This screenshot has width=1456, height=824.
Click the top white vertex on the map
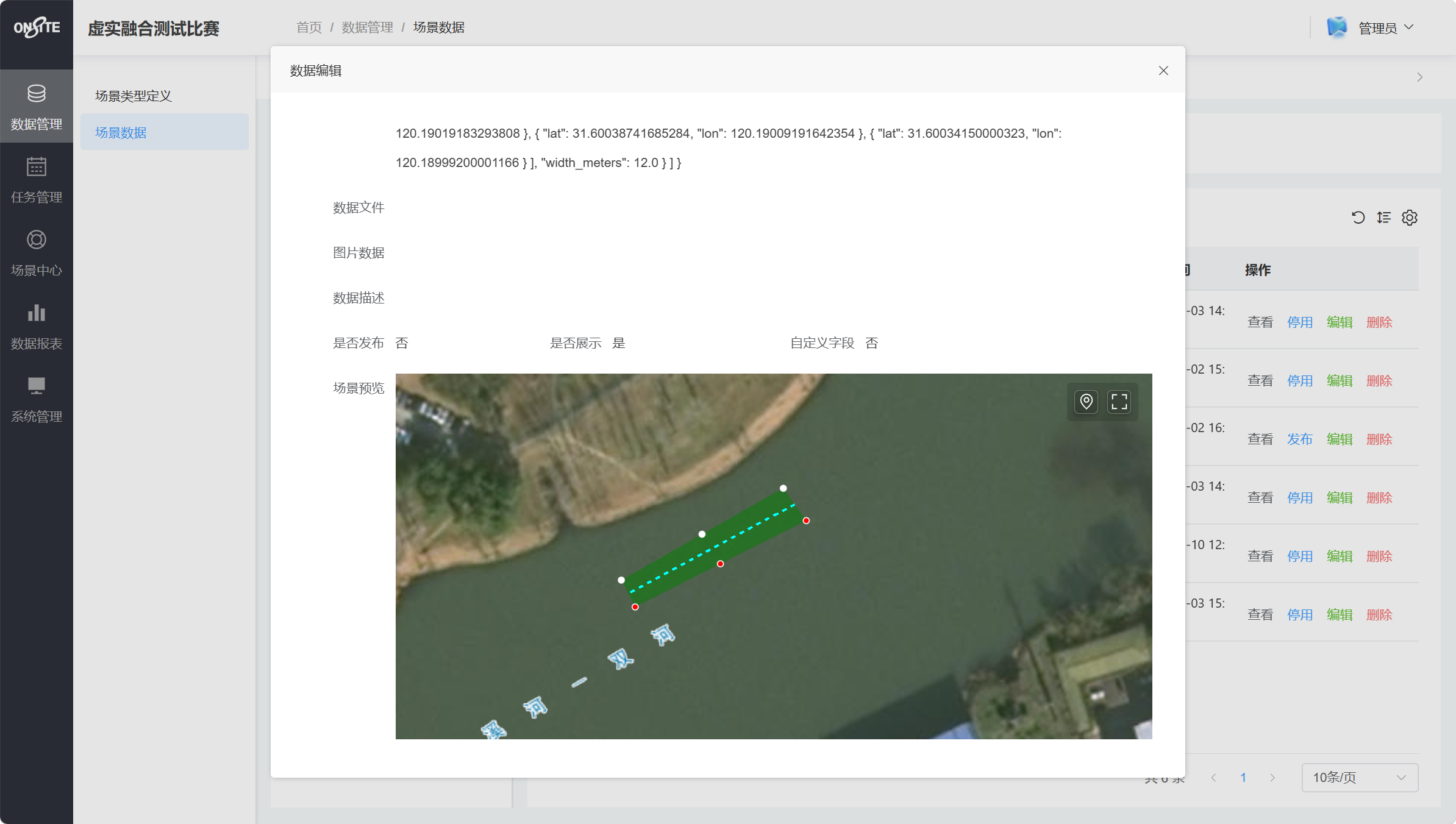pos(783,488)
